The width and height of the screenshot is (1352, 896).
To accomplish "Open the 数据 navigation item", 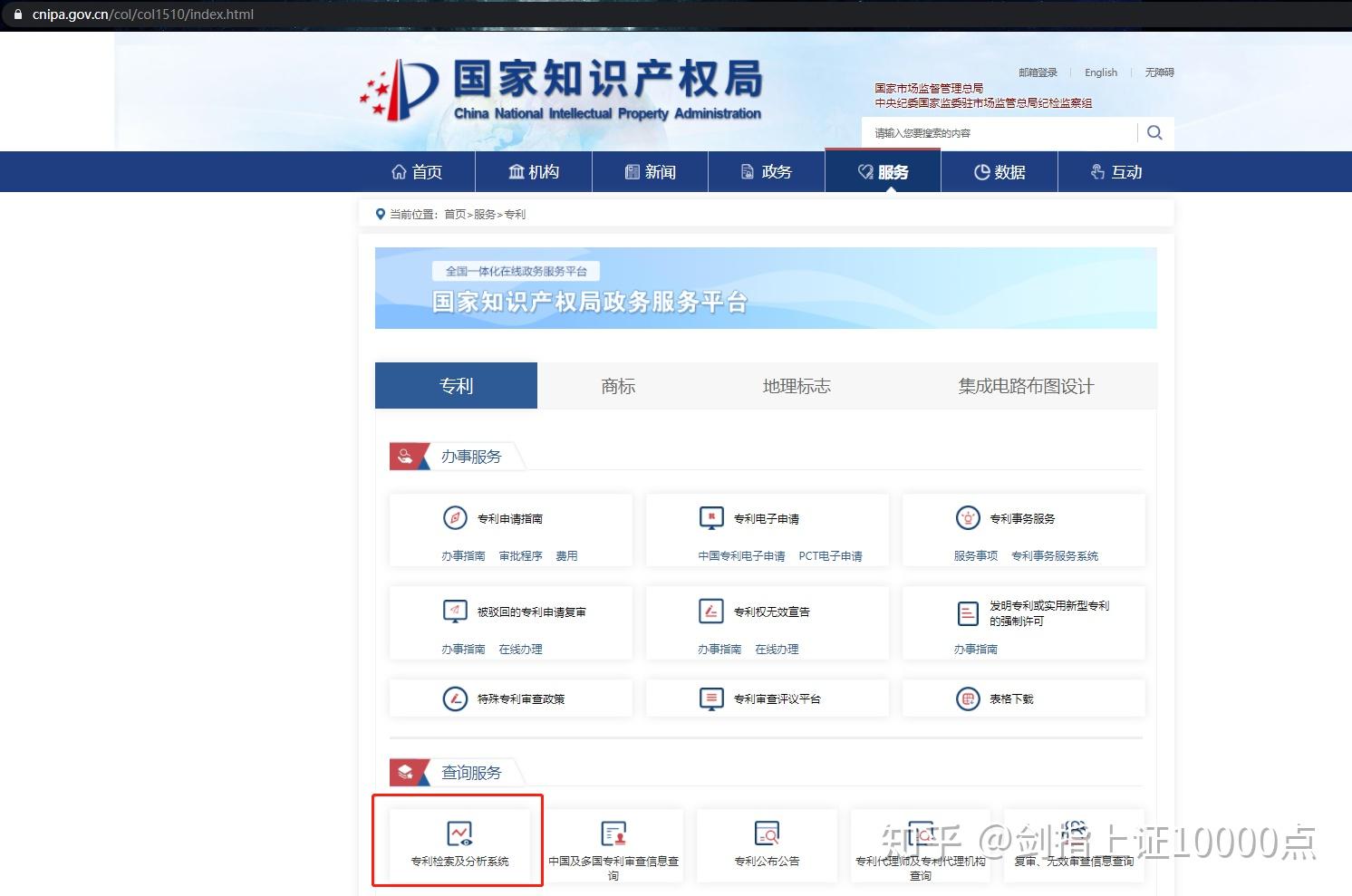I will pos(1000,172).
